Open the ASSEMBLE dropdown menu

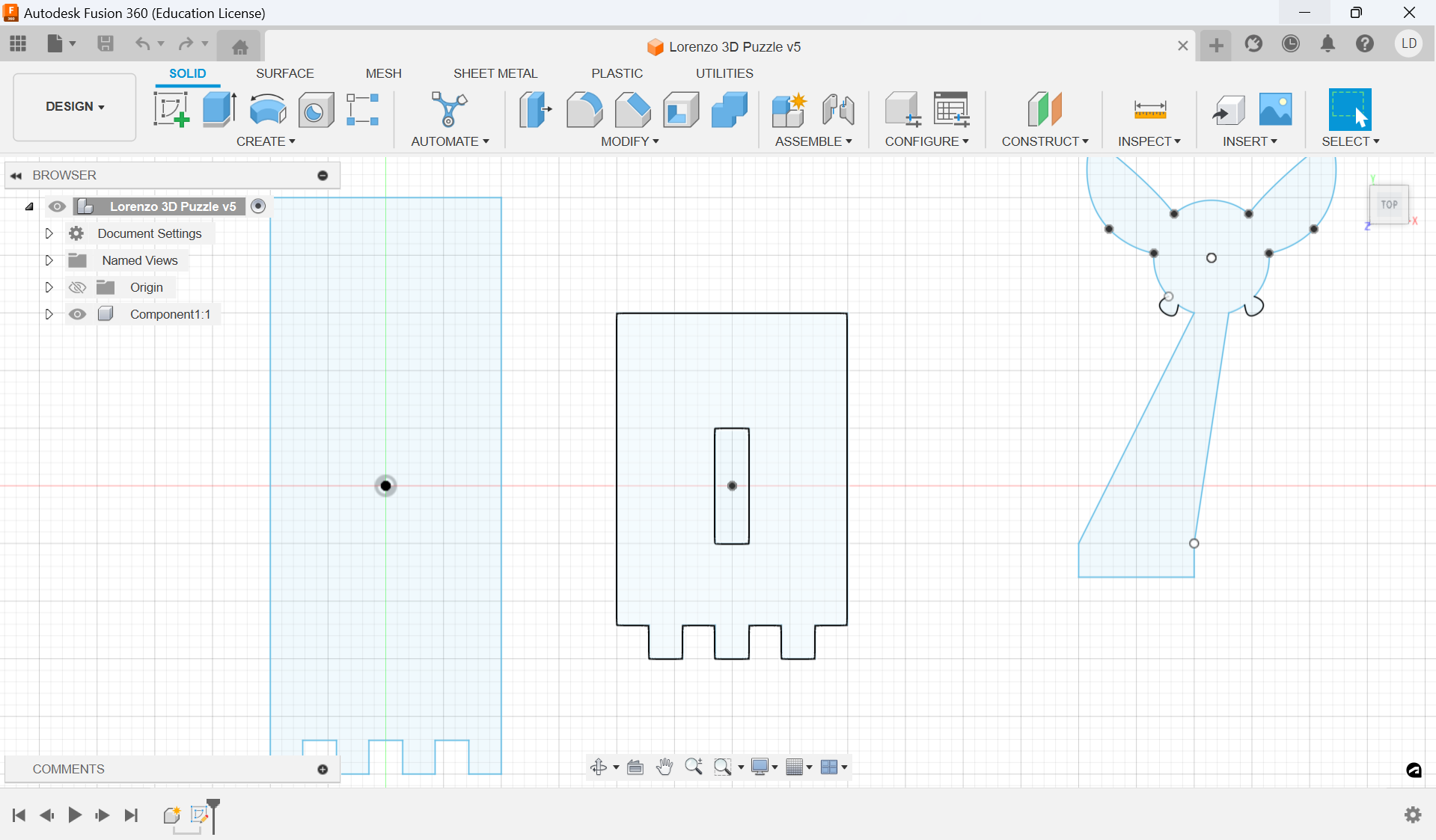tap(813, 141)
